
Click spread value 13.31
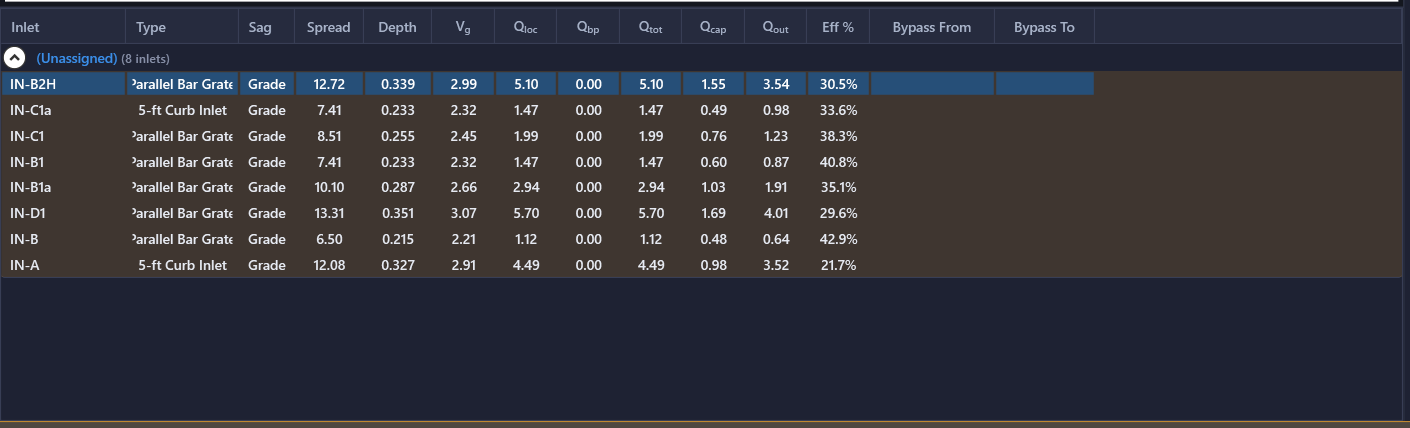[x=329, y=213]
